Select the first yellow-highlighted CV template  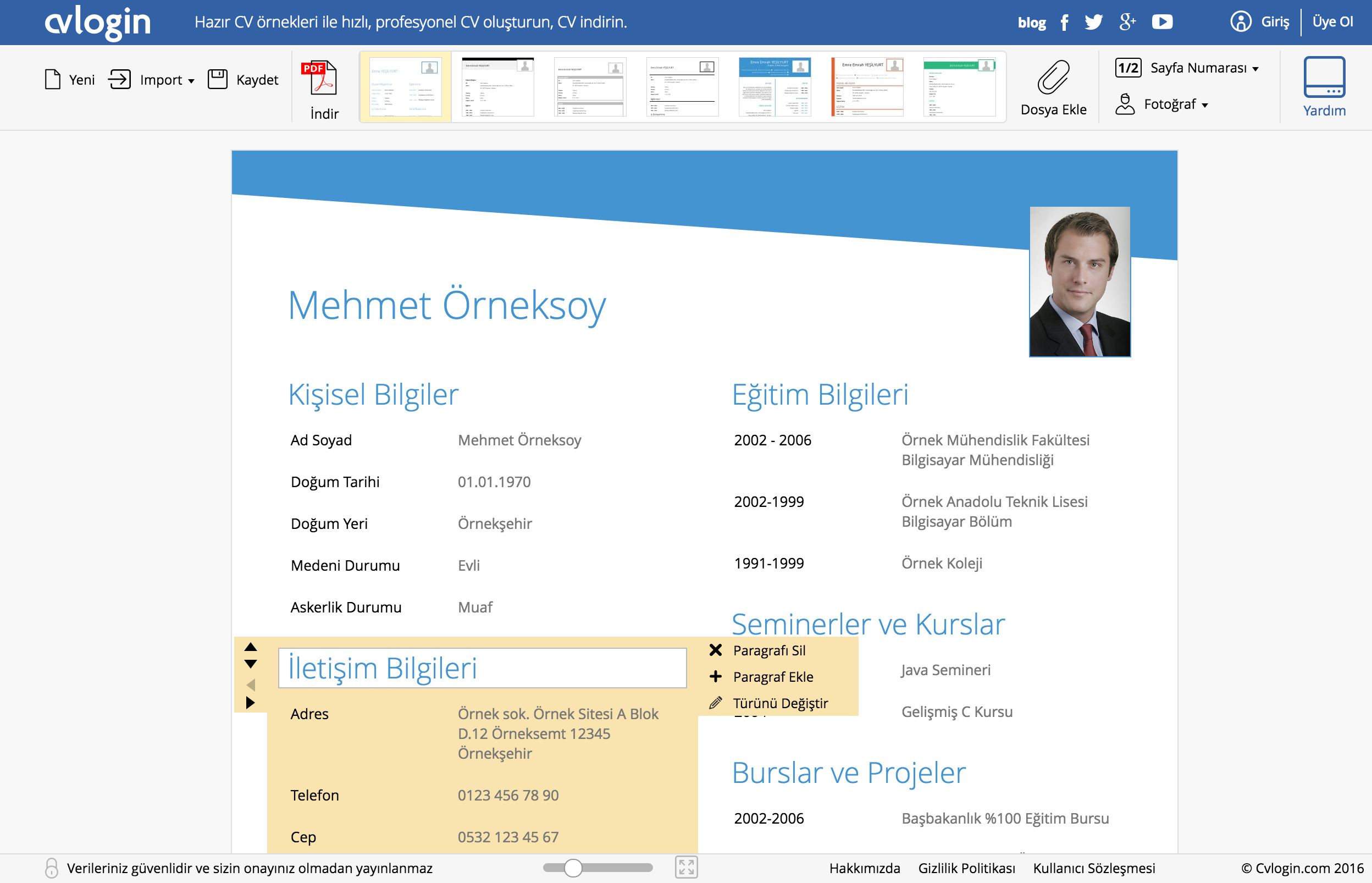point(405,86)
